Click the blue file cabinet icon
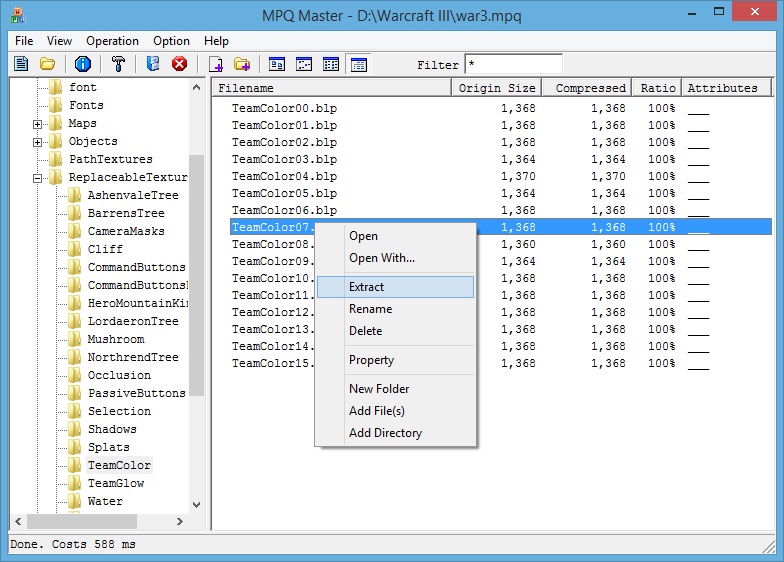The image size is (784, 562). tap(153, 64)
